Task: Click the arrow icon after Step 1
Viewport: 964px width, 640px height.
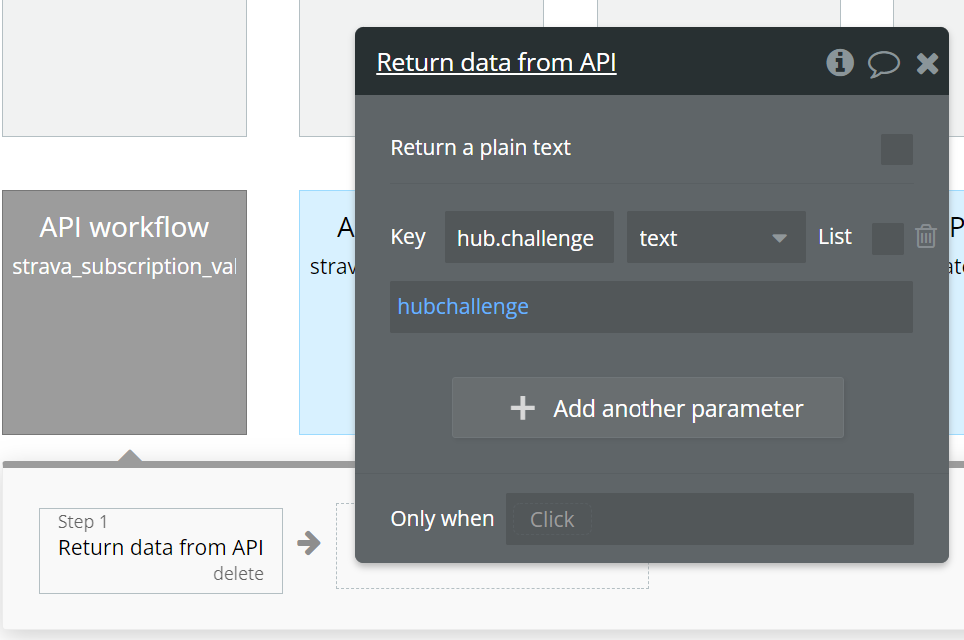Action: 310,543
